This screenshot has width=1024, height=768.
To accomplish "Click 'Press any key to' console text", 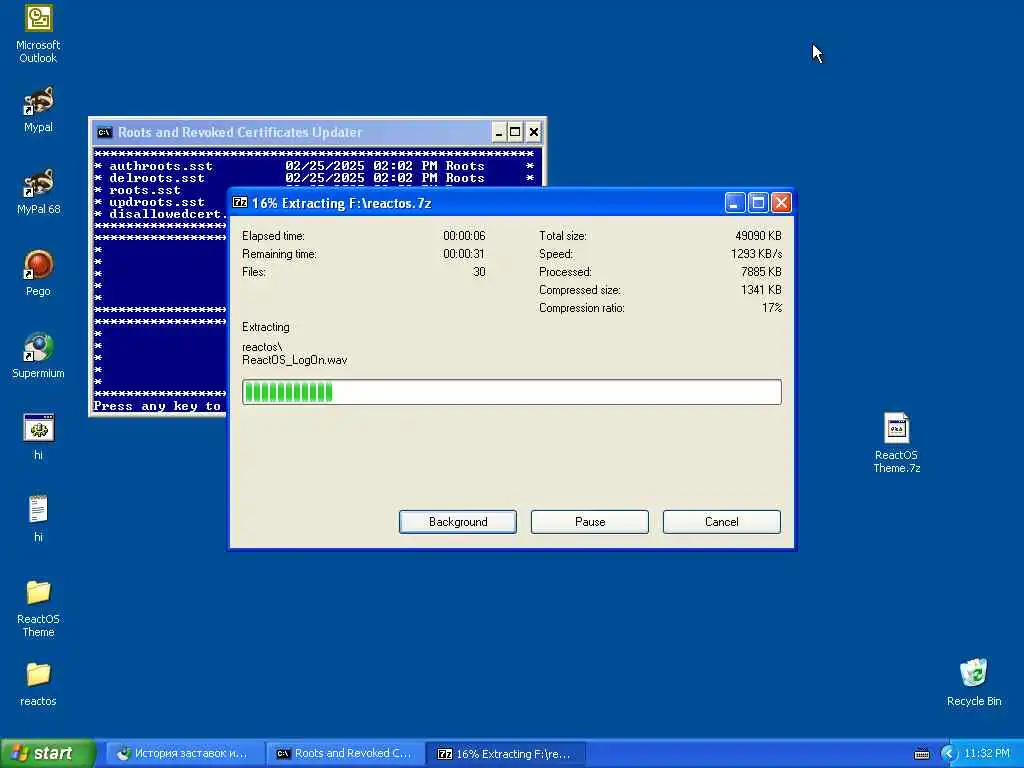I will pyautogui.click(x=157, y=406).
